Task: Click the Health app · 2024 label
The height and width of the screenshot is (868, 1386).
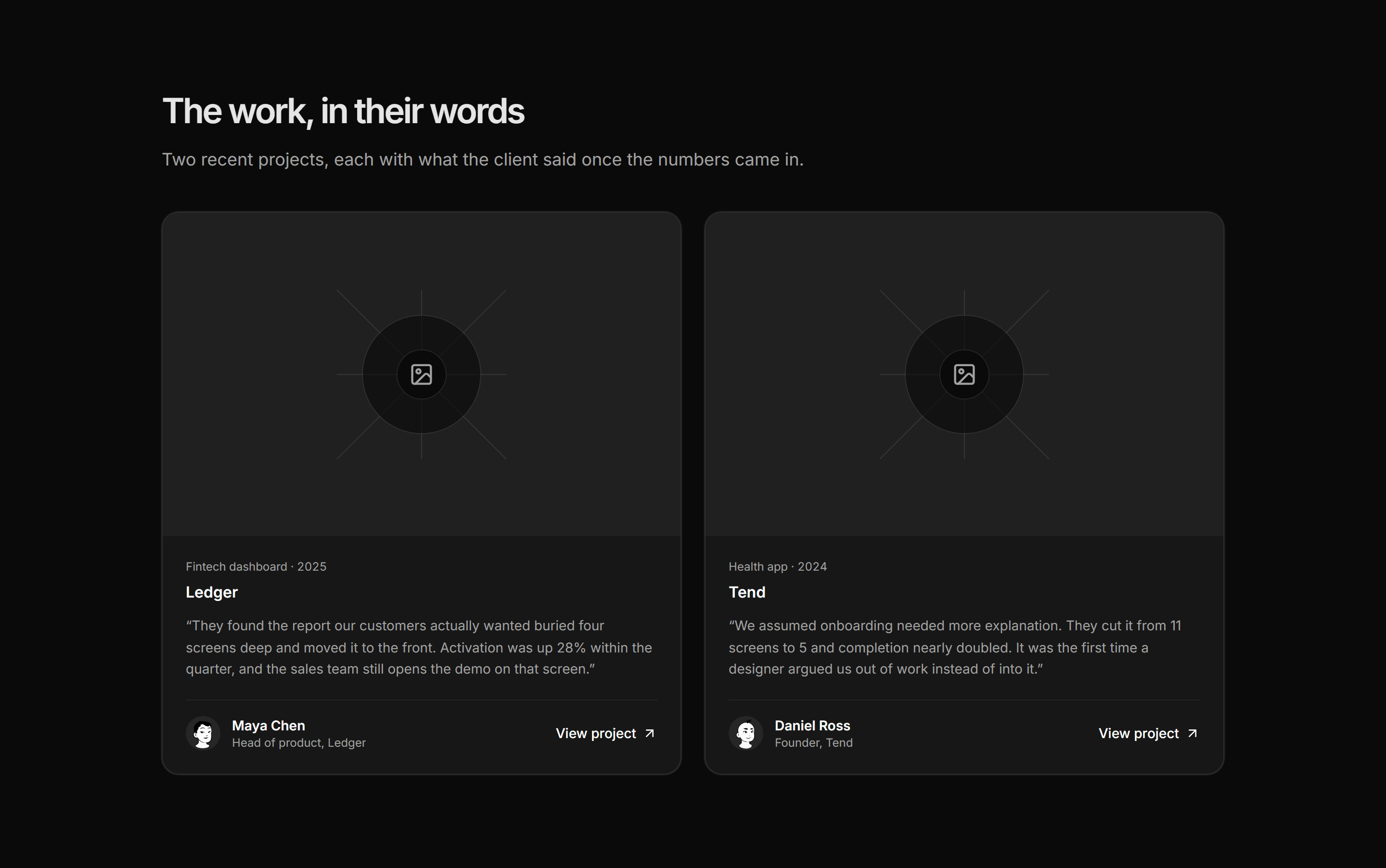Action: [778, 567]
